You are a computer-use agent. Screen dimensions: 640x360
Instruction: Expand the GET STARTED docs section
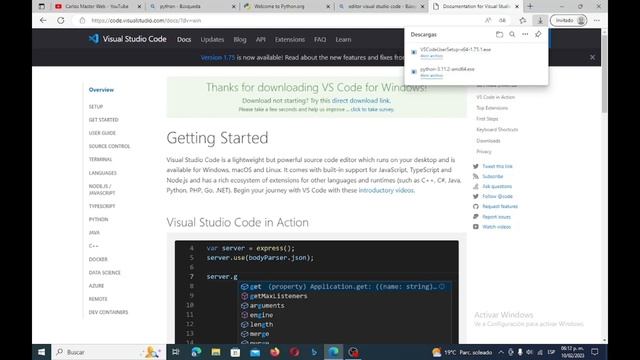point(104,120)
